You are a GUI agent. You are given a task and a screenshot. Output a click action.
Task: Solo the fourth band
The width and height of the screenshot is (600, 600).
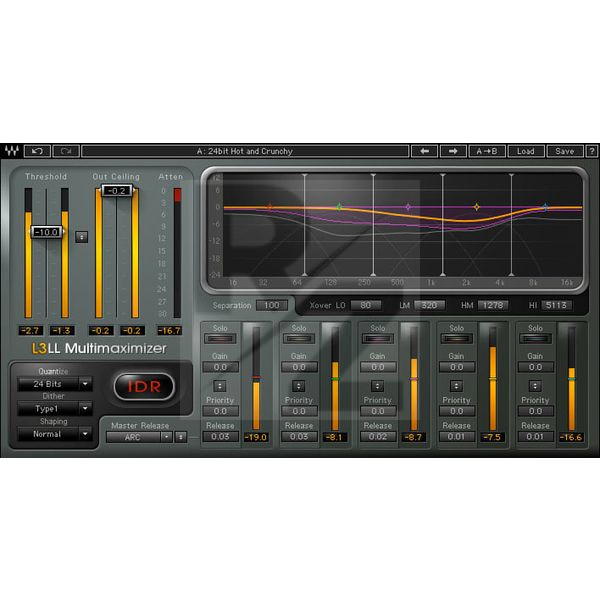pos(457,338)
